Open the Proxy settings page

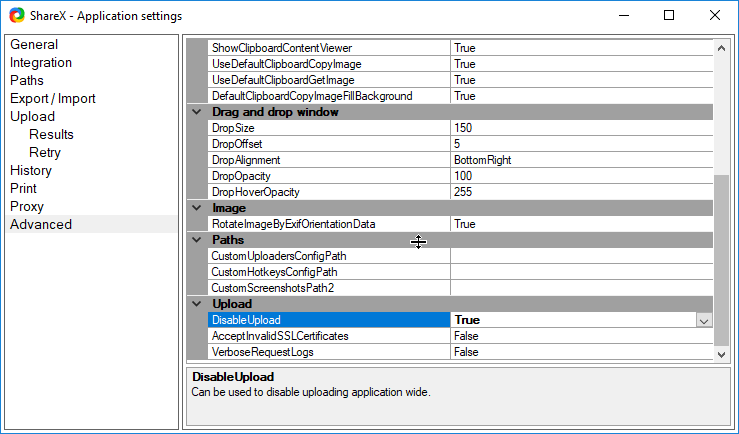27,206
